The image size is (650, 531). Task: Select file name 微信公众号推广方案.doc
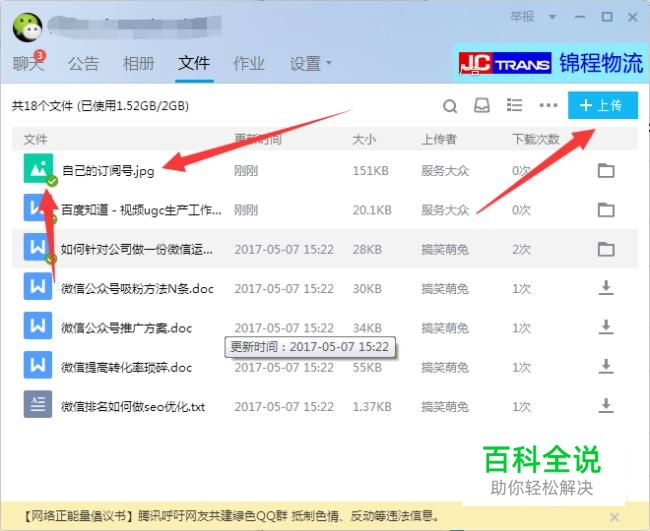click(x=126, y=328)
